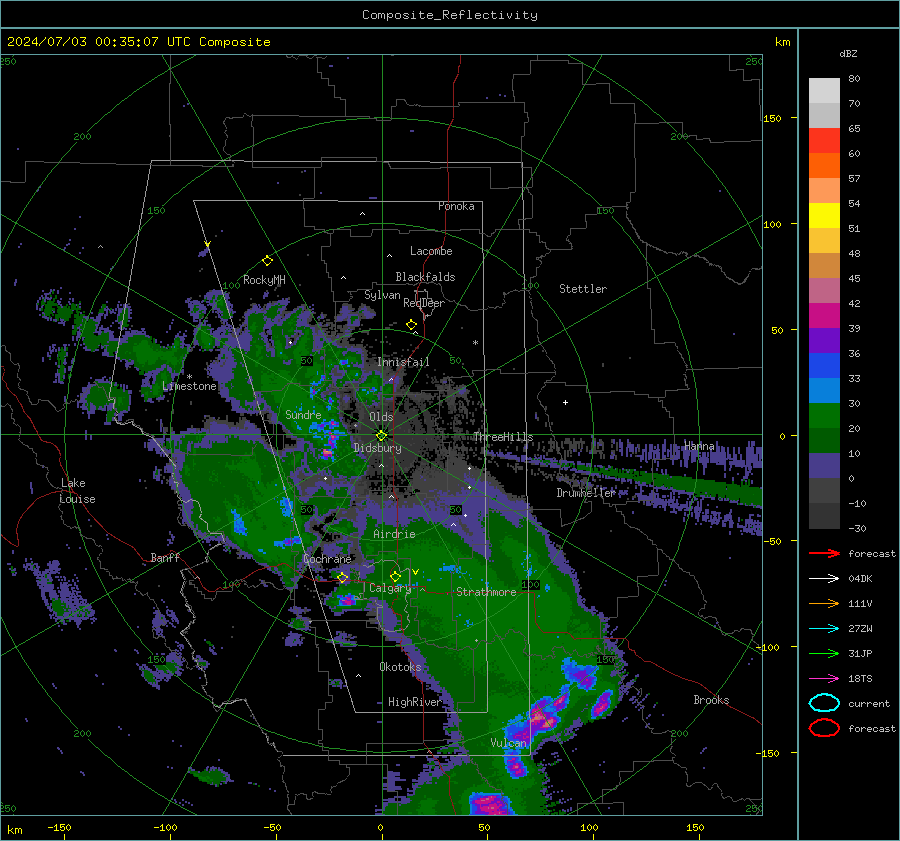Click the white 04DK arrow icon

click(x=824, y=579)
